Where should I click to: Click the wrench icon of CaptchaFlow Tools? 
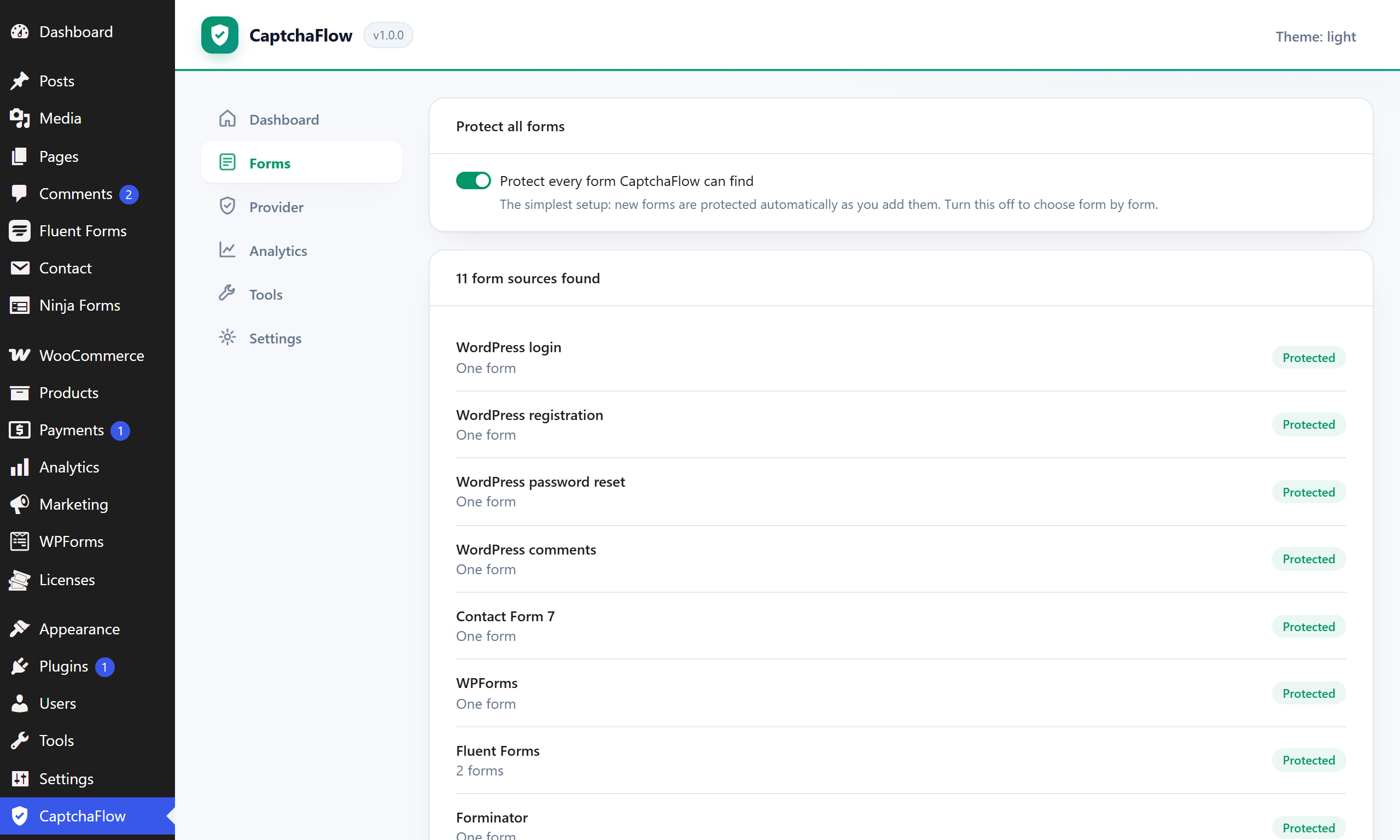(227, 294)
